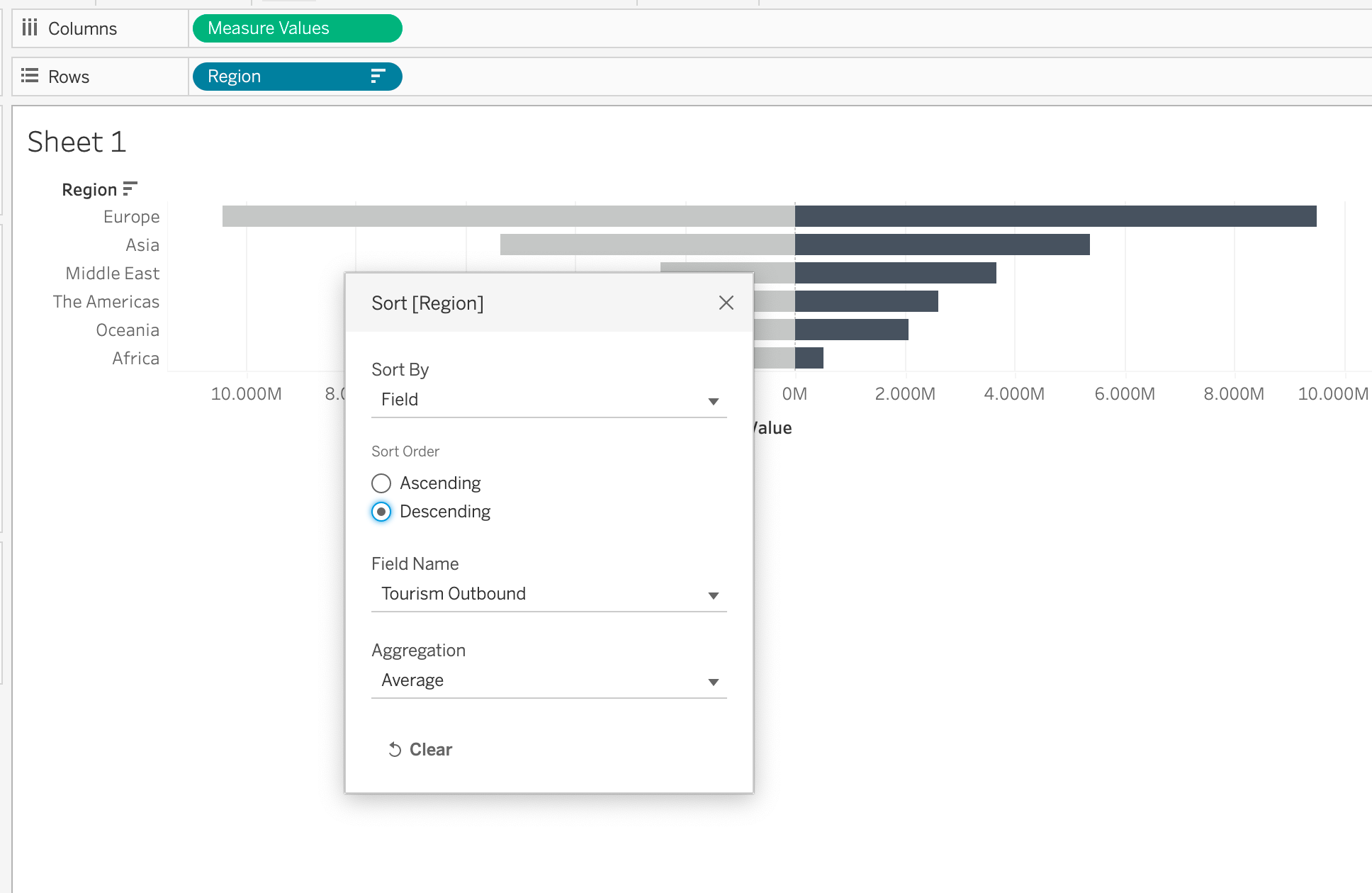Click the reset arrow icon next to Clear
Image resolution: width=1372 pixels, height=893 pixels.
pos(395,749)
